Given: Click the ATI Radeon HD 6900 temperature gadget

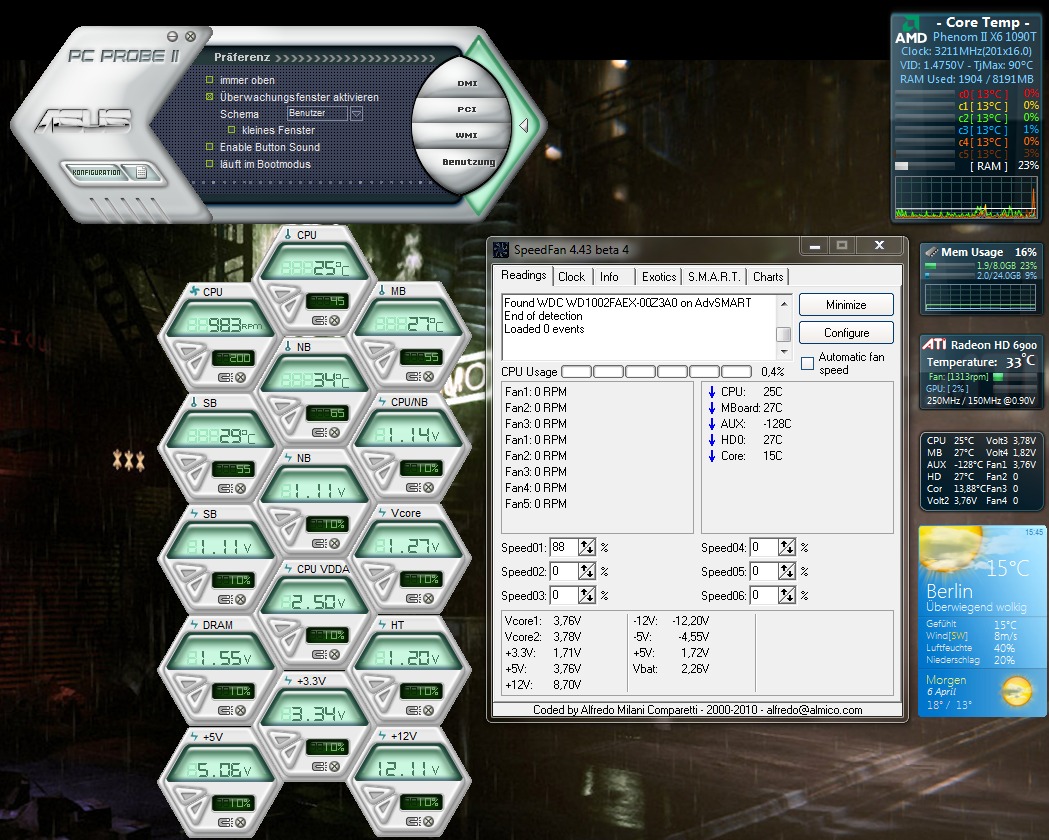Looking at the screenshot, I should coord(981,373).
